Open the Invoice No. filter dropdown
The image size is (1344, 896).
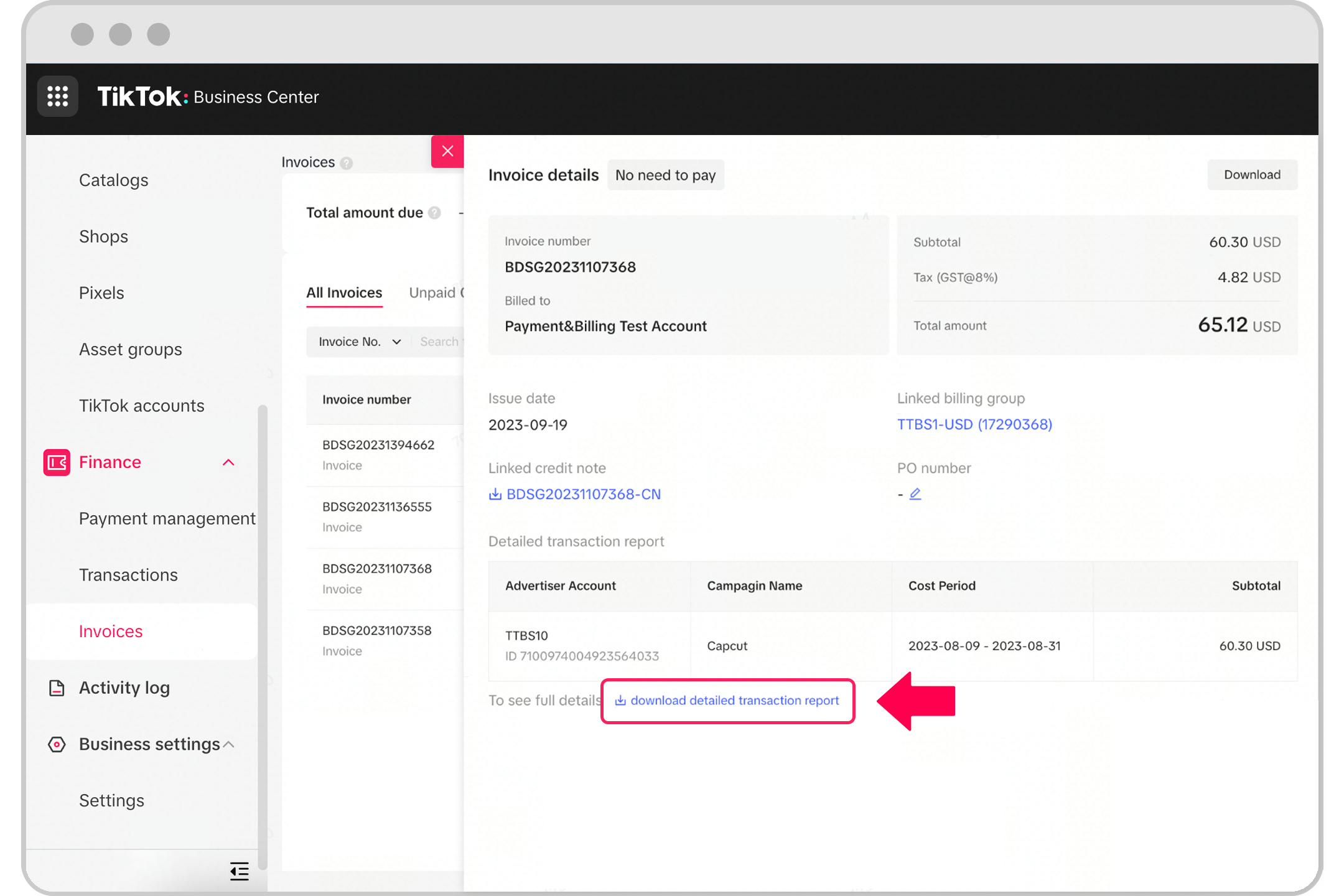click(x=359, y=342)
